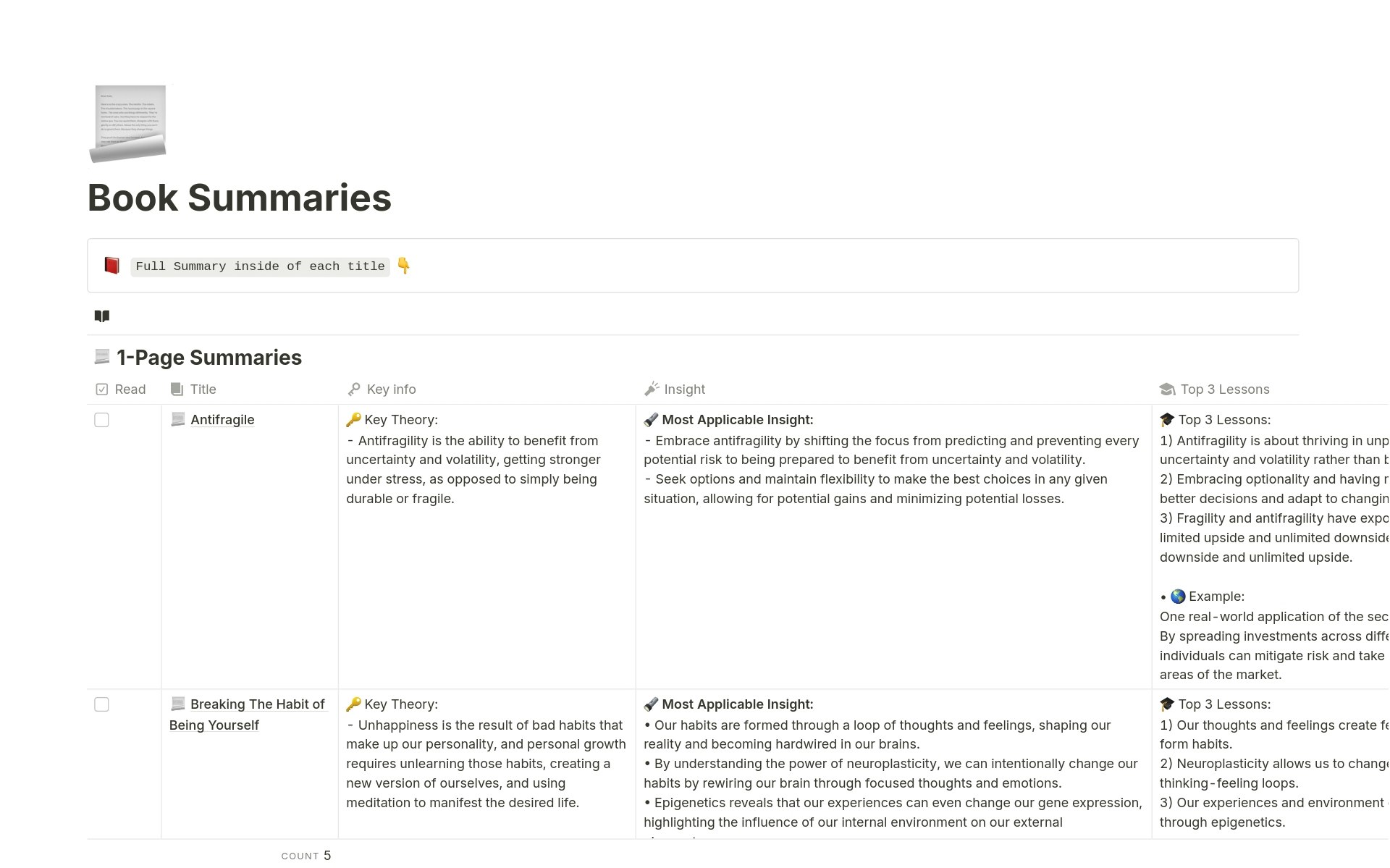Click the page icon beside Breaking The Habit
This screenshot has width=1390, height=868.
[177, 704]
